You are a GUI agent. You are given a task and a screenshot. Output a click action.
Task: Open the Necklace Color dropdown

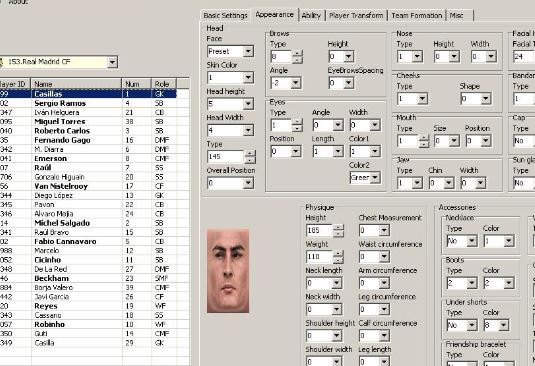pyautogui.click(x=508, y=241)
